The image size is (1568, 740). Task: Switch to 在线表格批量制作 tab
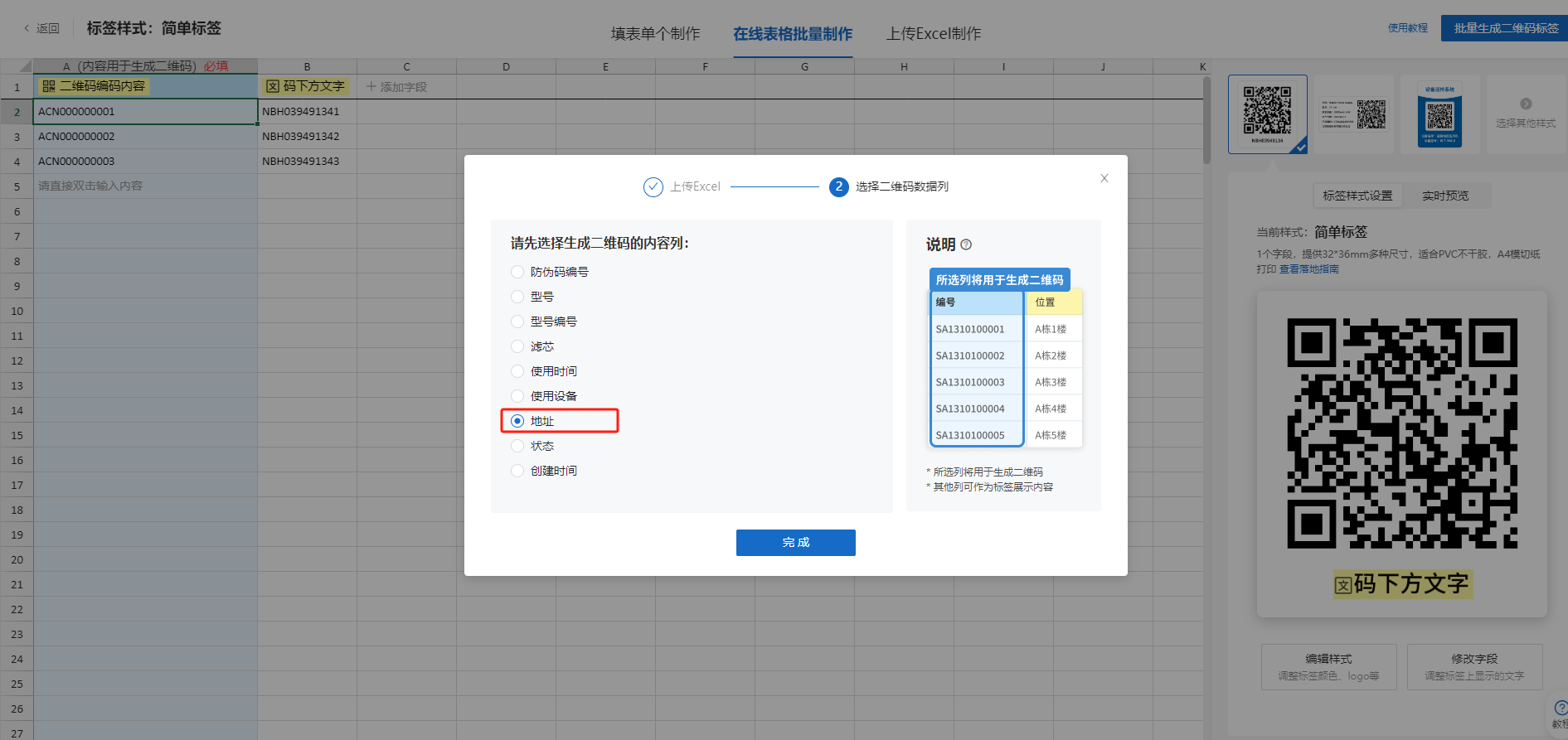[x=793, y=34]
